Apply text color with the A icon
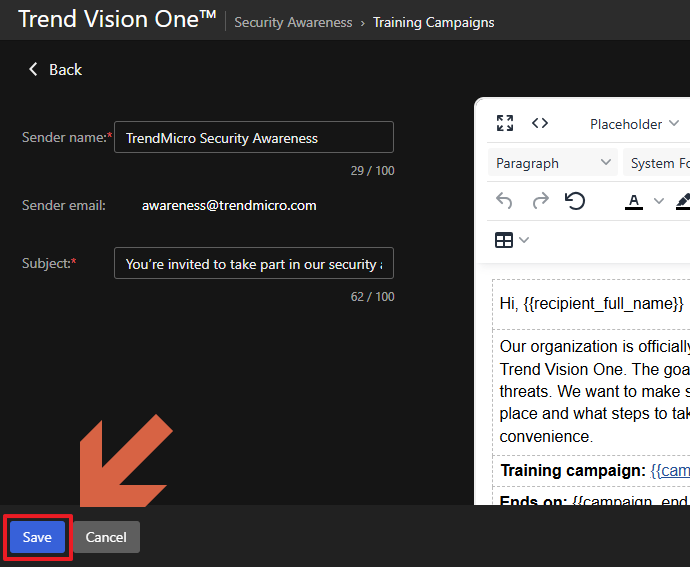Image resolution: width=690 pixels, height=567 pixels. click(x=634, y=201)
